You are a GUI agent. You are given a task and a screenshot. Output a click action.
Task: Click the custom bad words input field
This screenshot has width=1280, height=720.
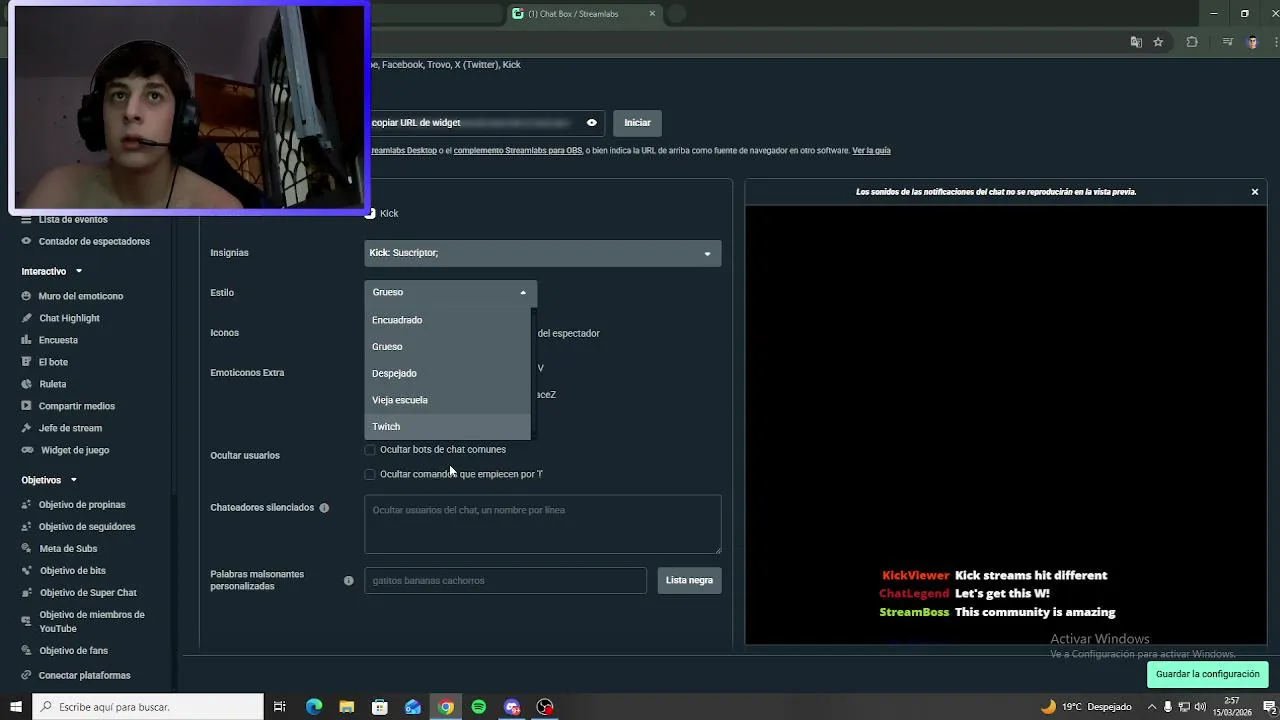pos(506,580)
